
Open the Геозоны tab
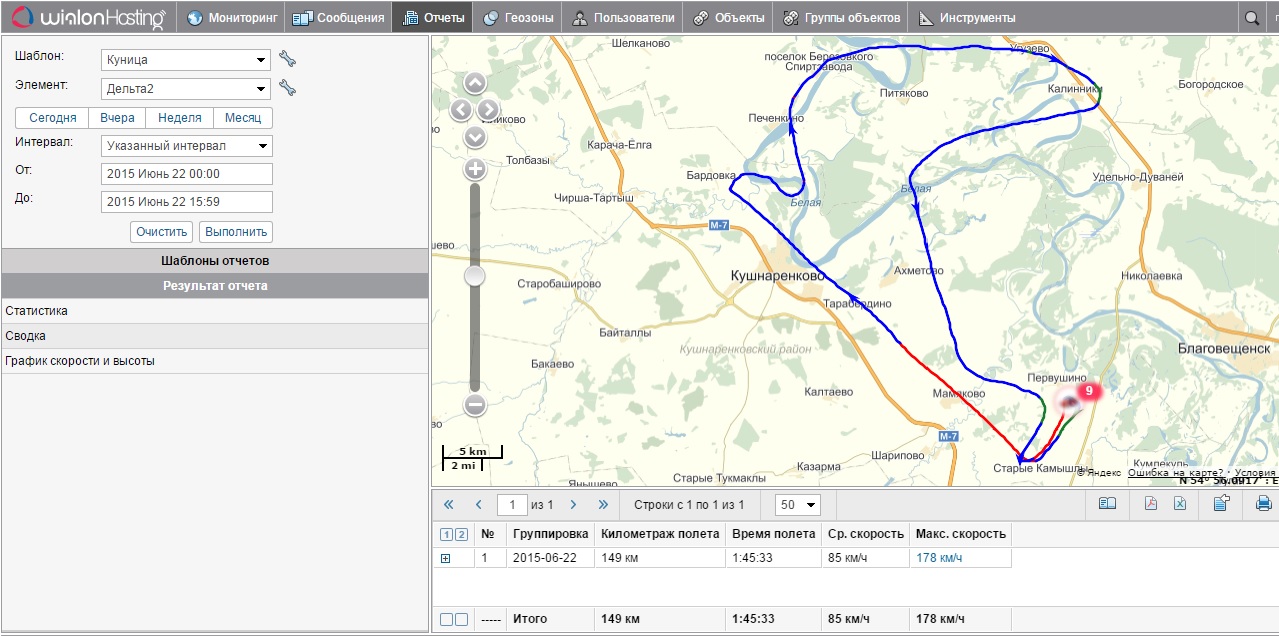(x=517, y=18)
